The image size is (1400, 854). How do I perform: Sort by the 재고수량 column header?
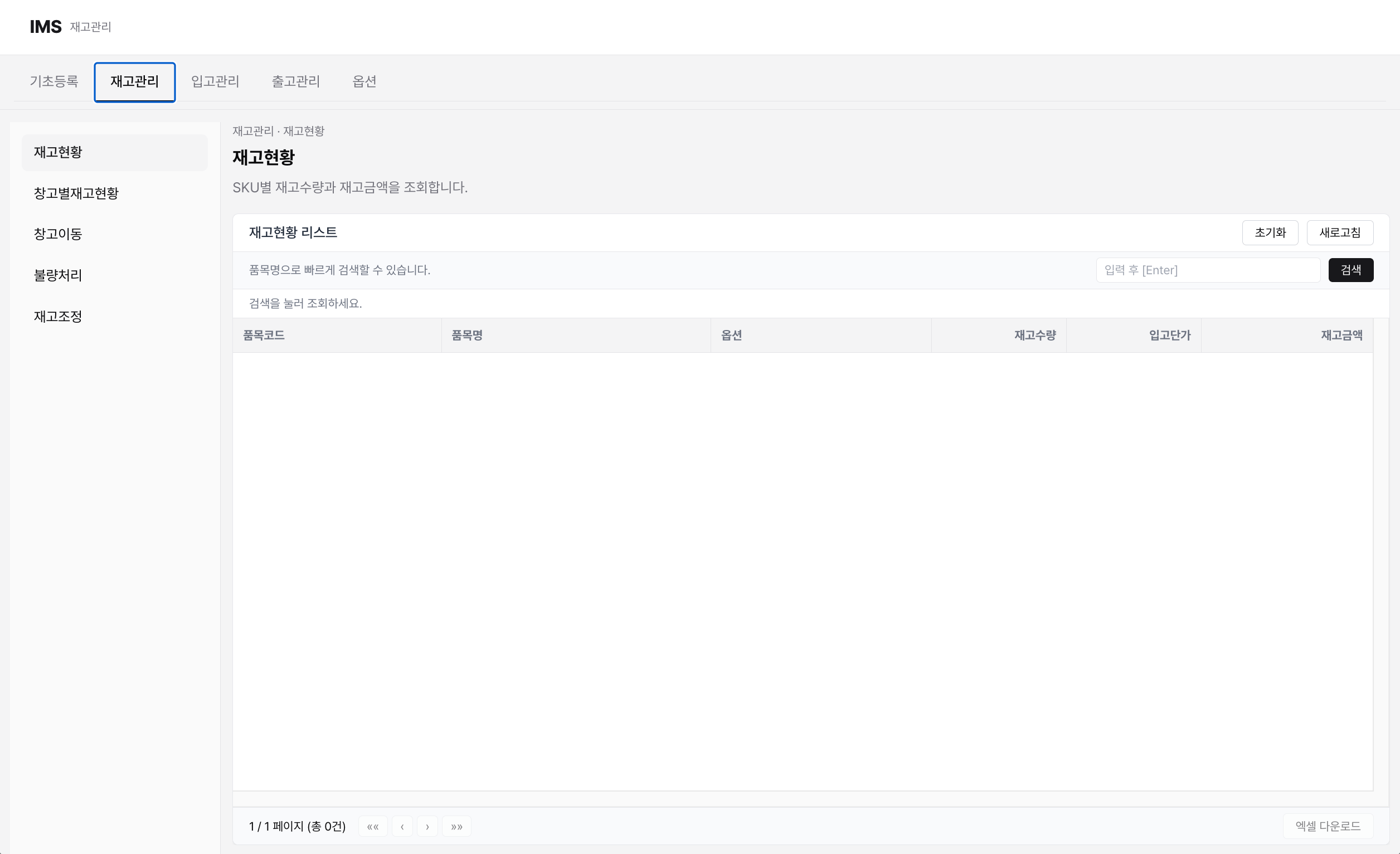(x=1035, y=335)
